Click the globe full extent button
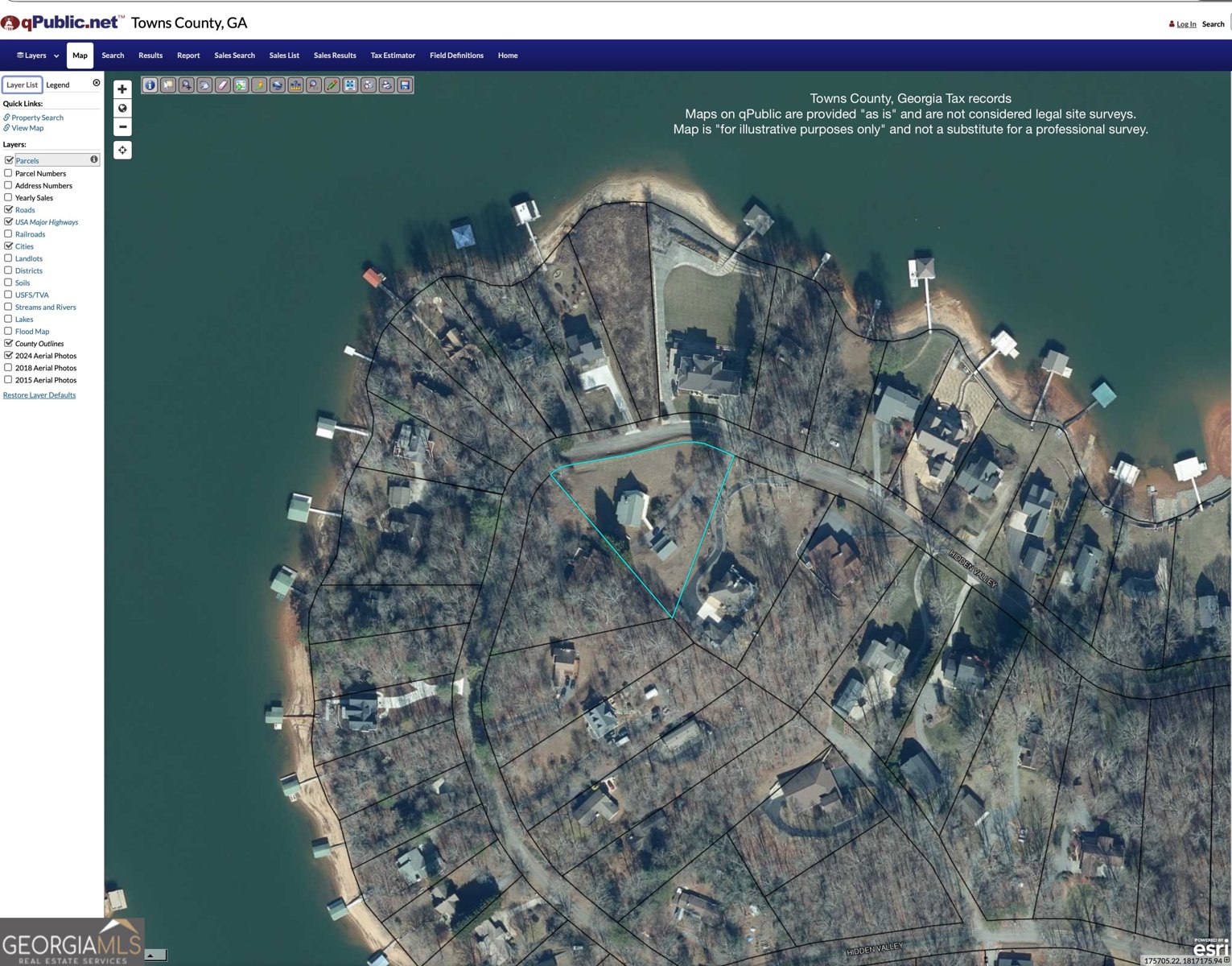The height and width of the screenshot is (966, 1232). click(x=122, y=108)
